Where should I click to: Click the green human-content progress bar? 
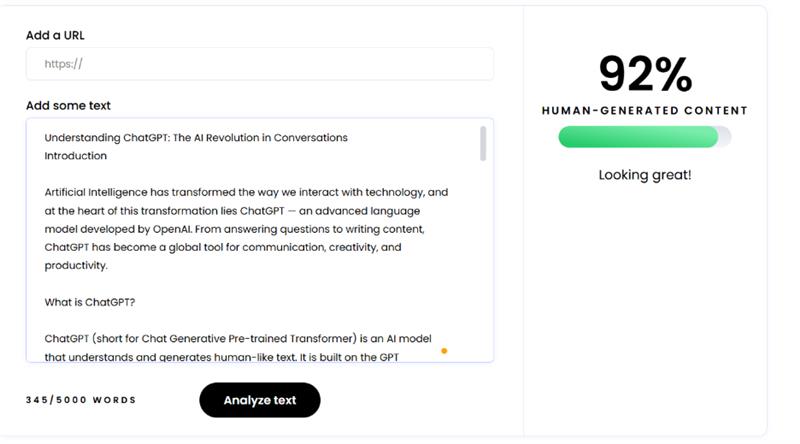click(x=637, y=137)
